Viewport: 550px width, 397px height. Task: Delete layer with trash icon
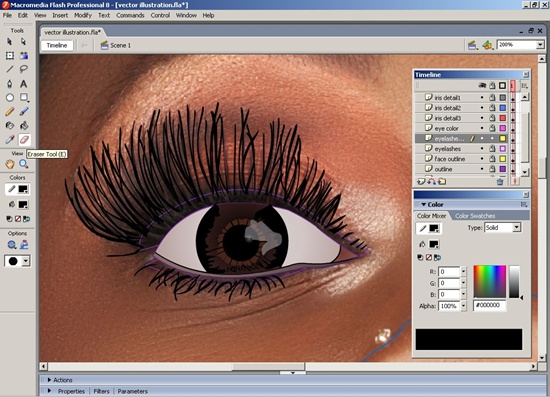[500, 182]
